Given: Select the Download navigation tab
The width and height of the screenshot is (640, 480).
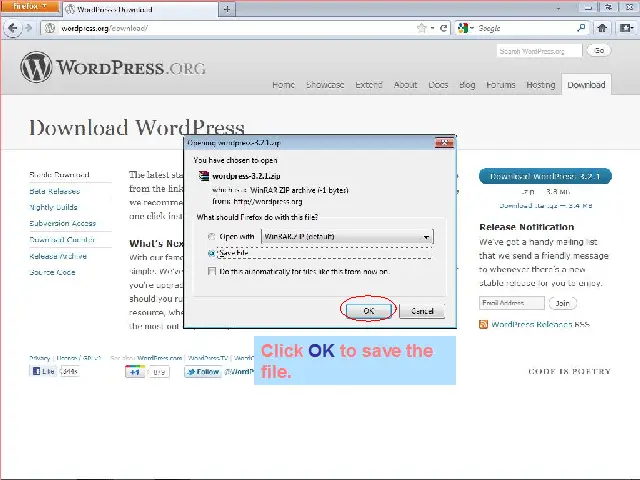Looking at the screenshot, I should pos(586,84).
